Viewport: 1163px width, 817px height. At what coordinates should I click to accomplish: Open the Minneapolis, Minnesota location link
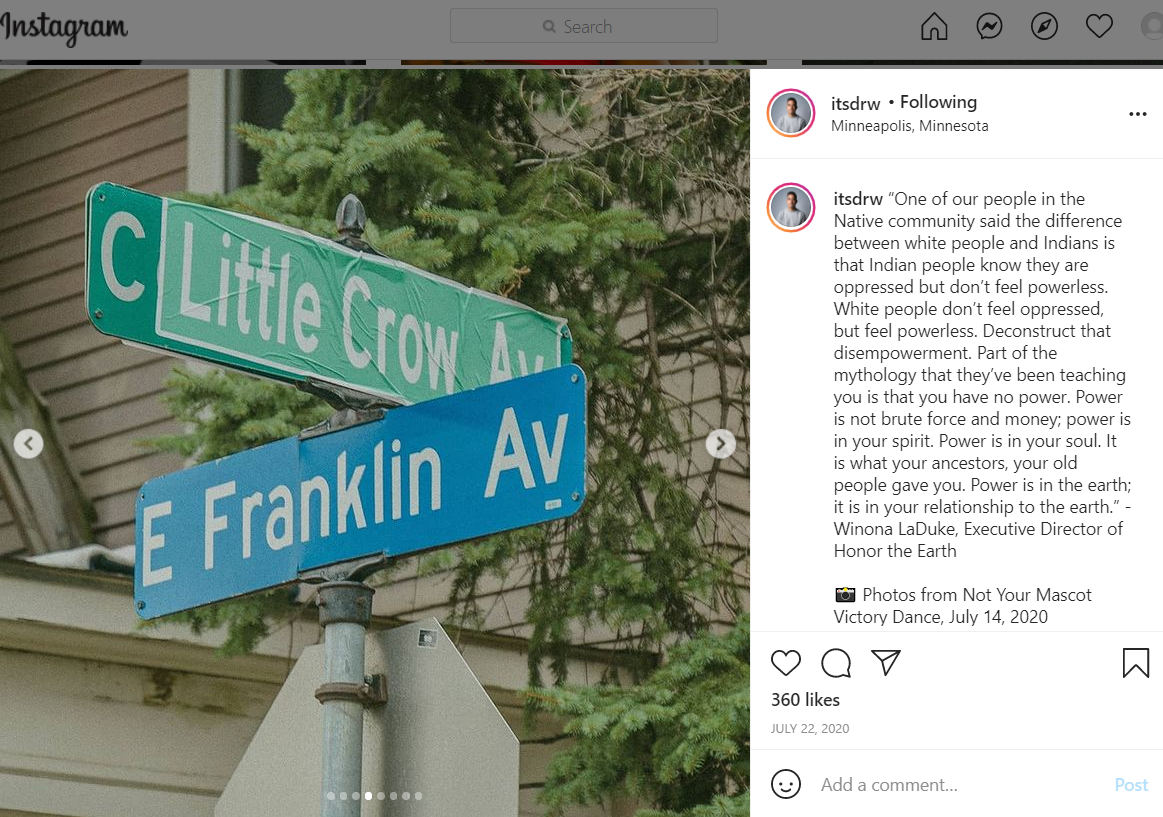tap(909, 125)
